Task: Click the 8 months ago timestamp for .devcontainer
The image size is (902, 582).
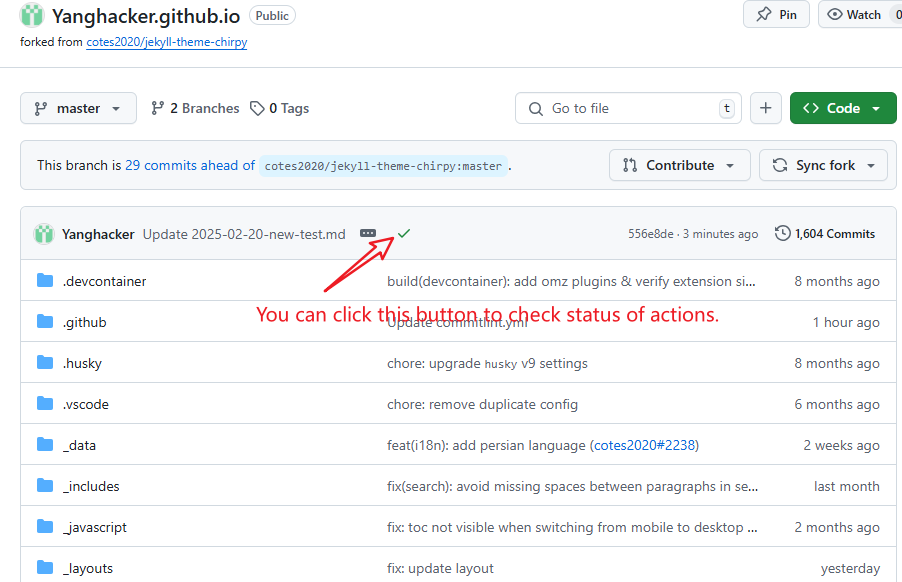Action: 836,281
